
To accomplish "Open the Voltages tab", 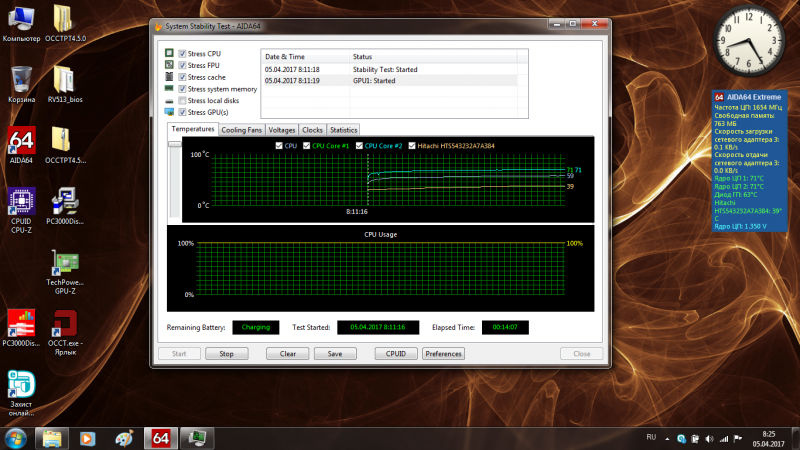I will click(282, 130).
